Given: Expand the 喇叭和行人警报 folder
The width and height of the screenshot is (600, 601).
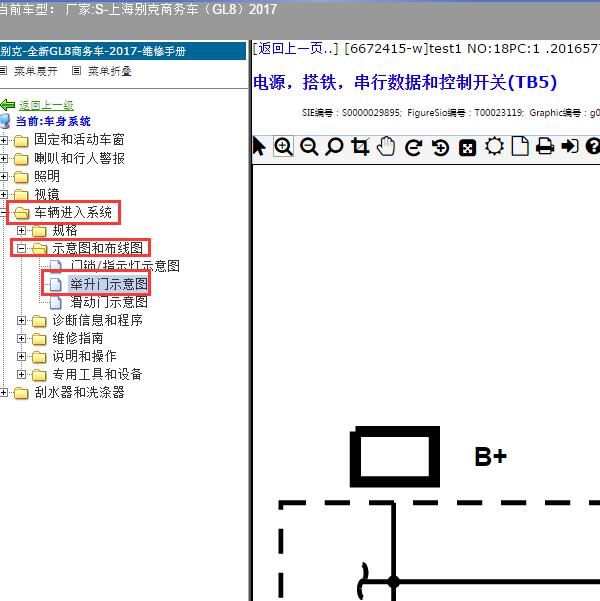Looking at the screenshot, I should [x=3, y=158].
